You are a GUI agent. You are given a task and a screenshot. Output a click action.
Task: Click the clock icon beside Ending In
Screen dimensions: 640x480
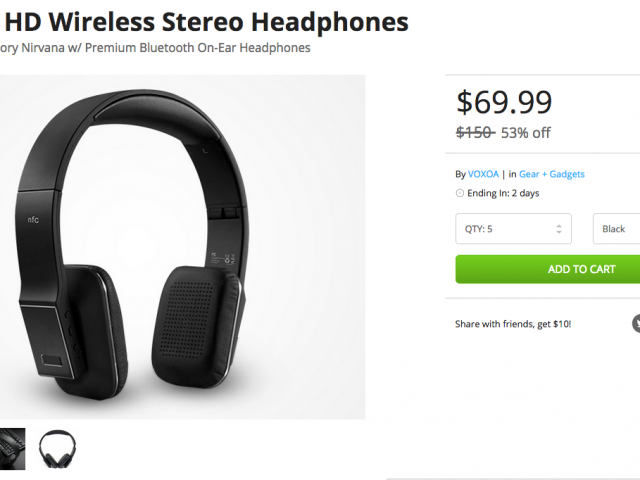459,193
